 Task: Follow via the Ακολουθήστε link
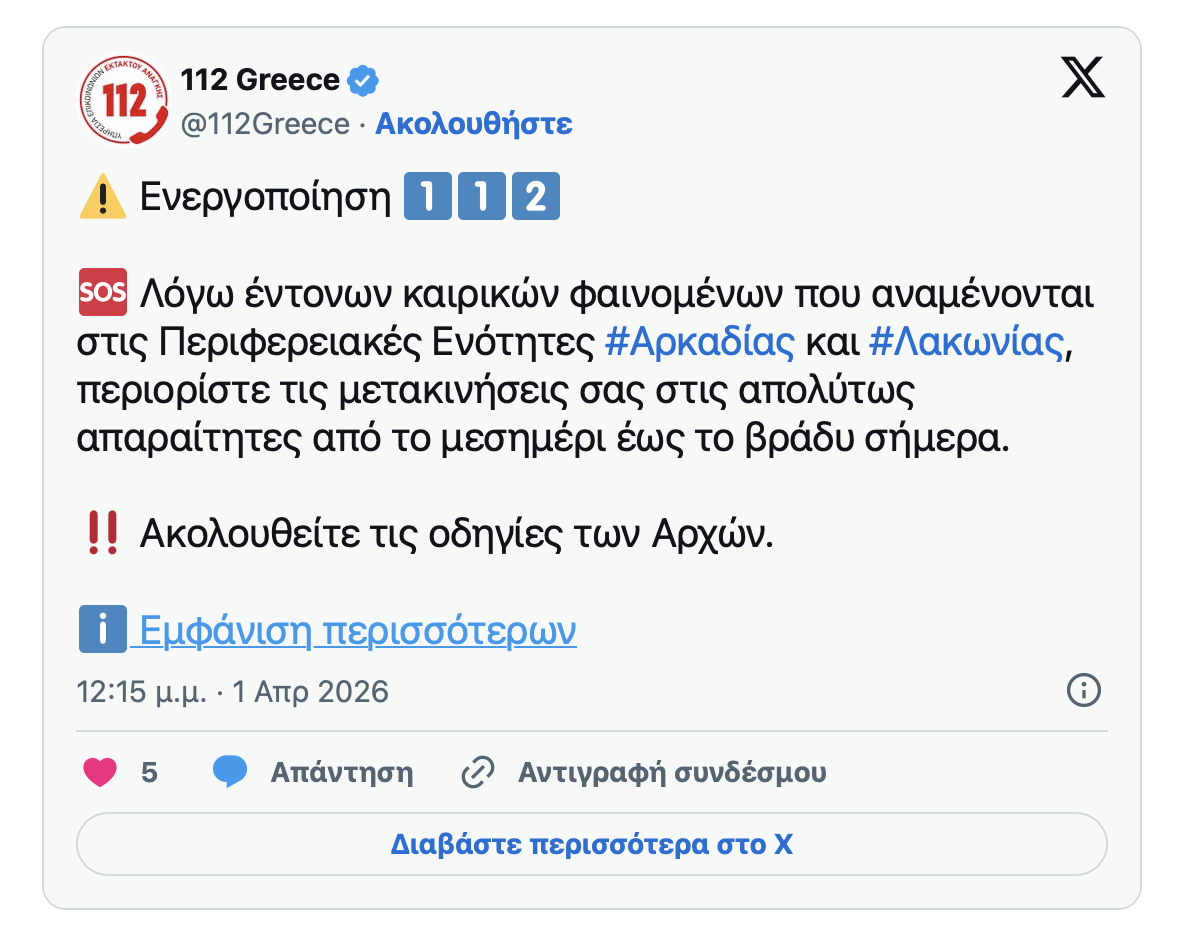473,124
